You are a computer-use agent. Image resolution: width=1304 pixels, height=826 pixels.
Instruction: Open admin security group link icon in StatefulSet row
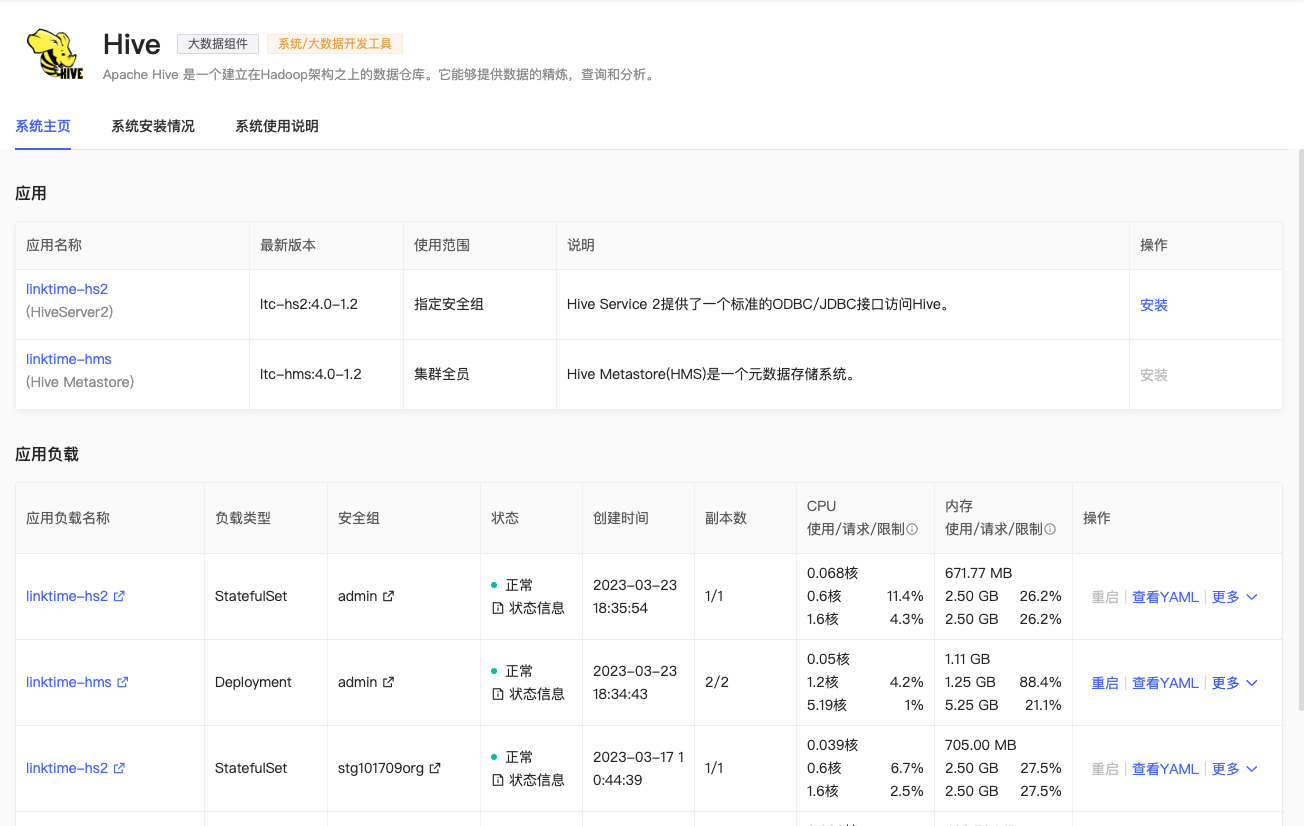pos(389,596)
